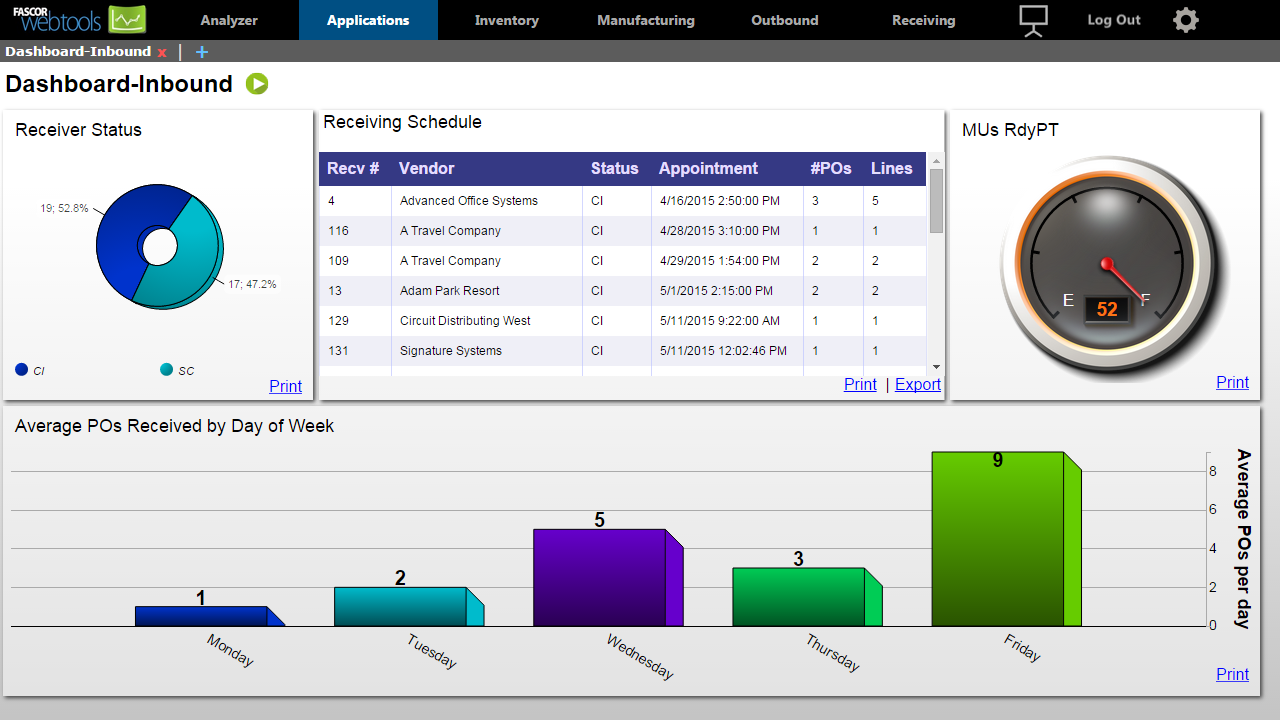The image size is (1280, 720).
Task: Export the Receiving Schedule data
Action: point(917,384)
